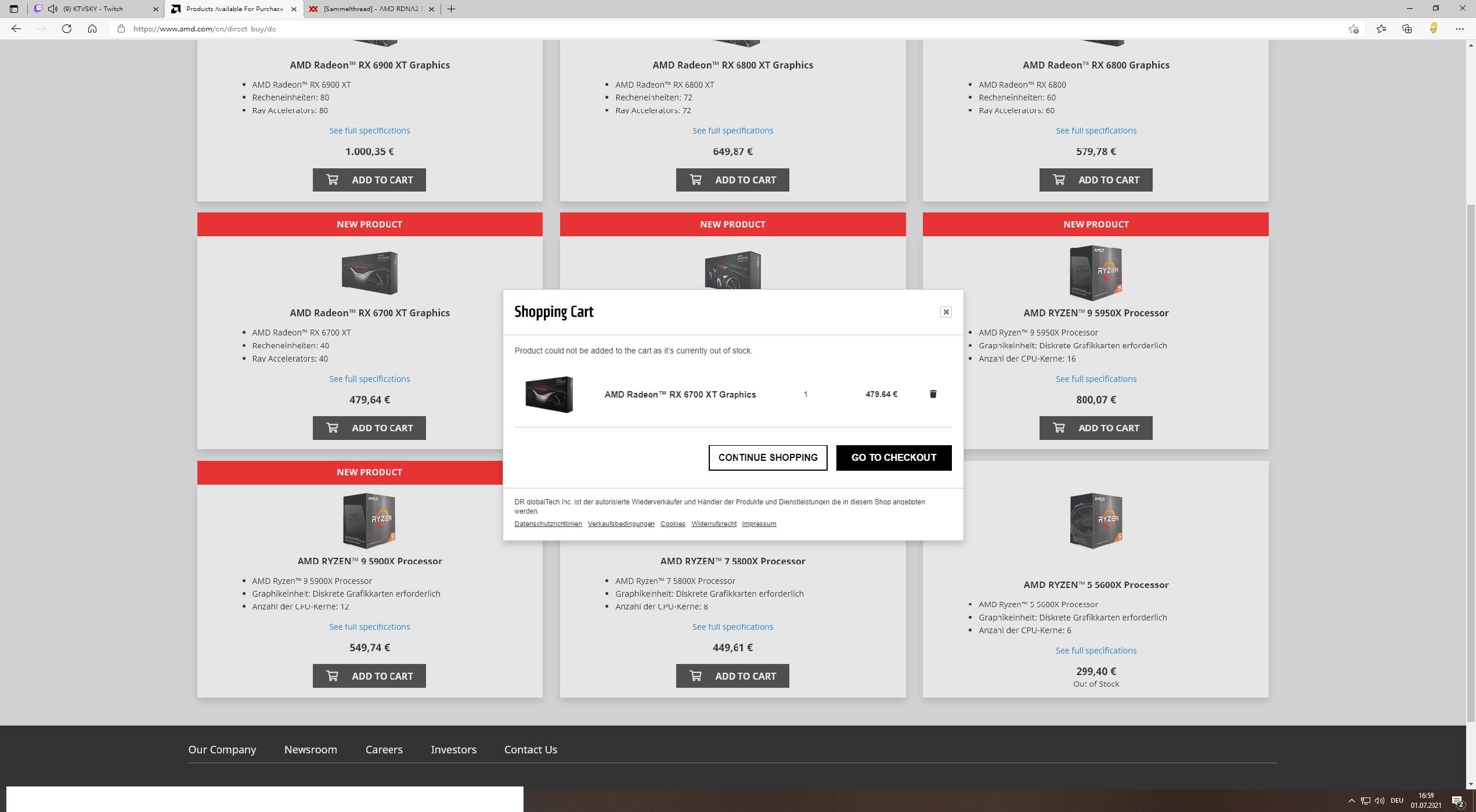
Task: Switch to Sammelthread AMD RDNA2 tab
Action: tap(372, 9)
